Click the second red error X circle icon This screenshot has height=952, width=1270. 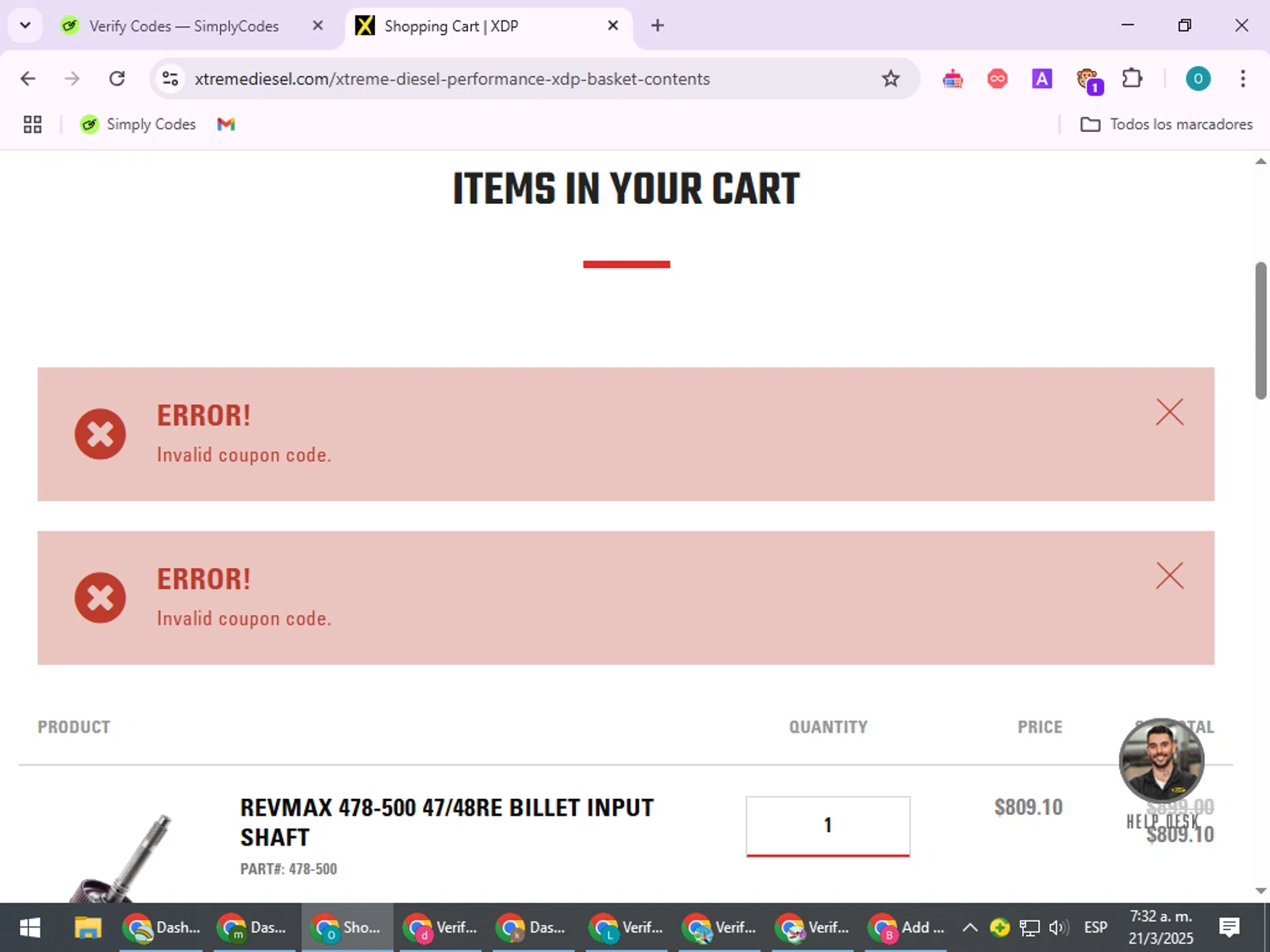[x=100, y=597]
